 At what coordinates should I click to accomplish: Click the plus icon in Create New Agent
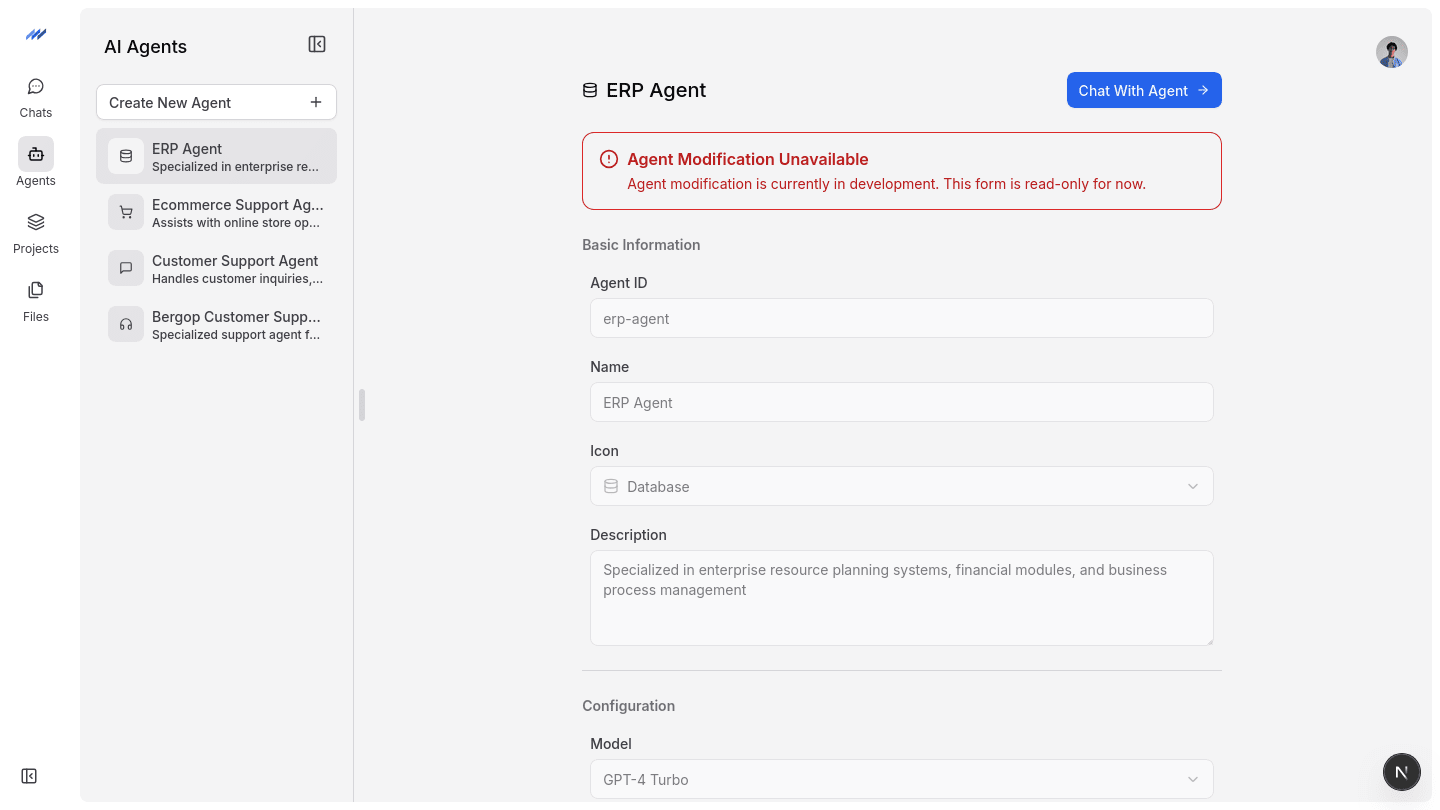click(x=316, y=102)
